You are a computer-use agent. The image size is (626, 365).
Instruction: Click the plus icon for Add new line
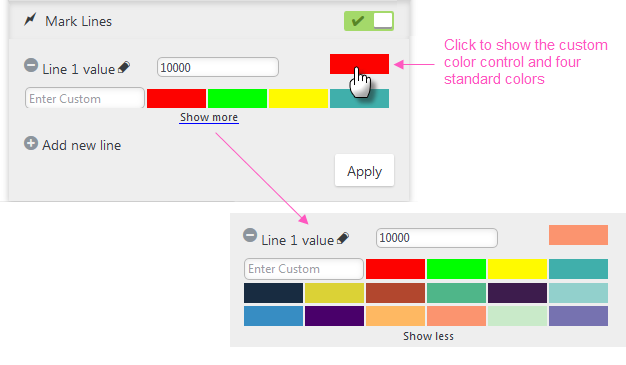coord(31,143)
